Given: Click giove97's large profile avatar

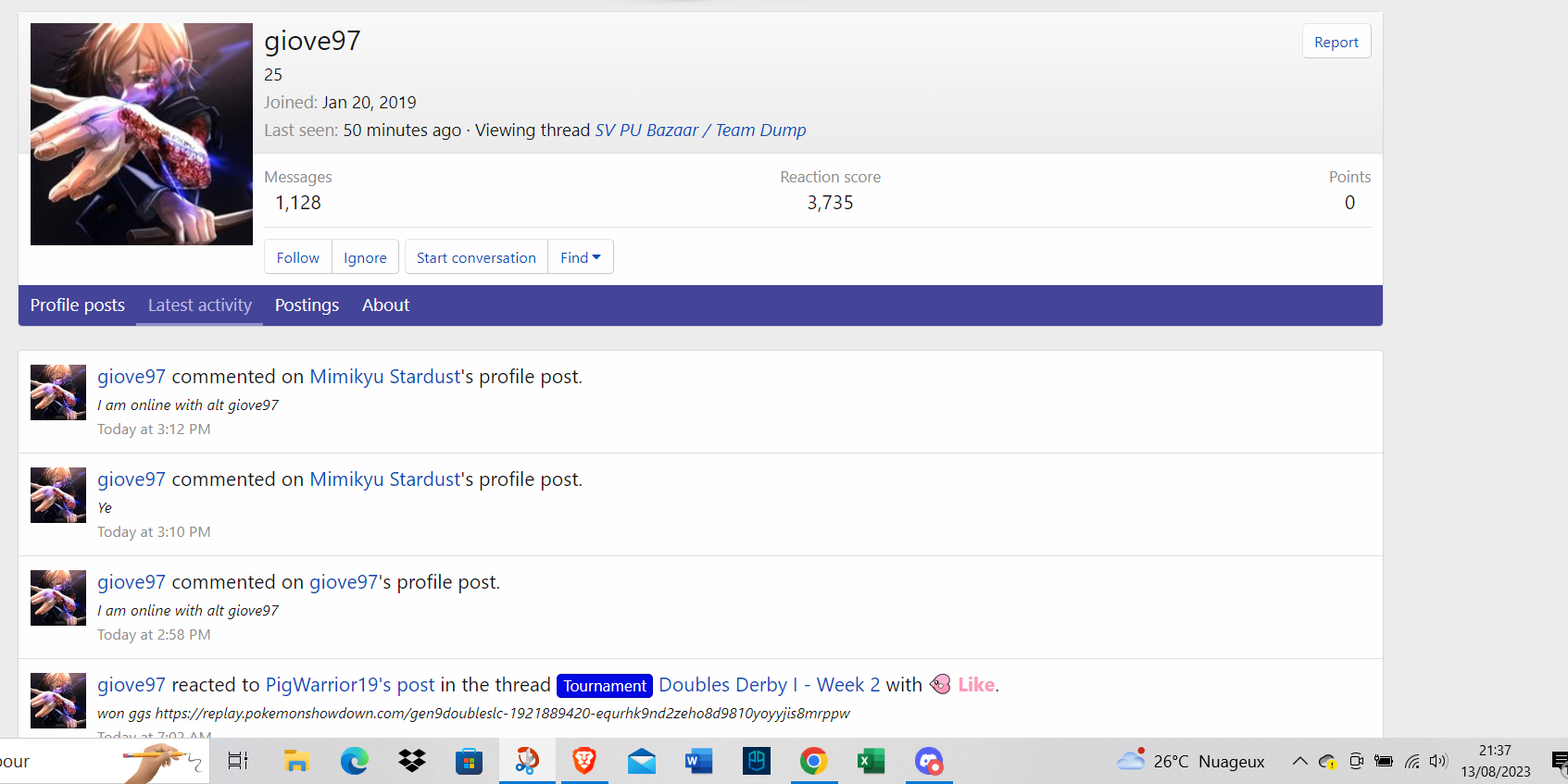Looking at the screenshot, I should (x=142, y=134).
